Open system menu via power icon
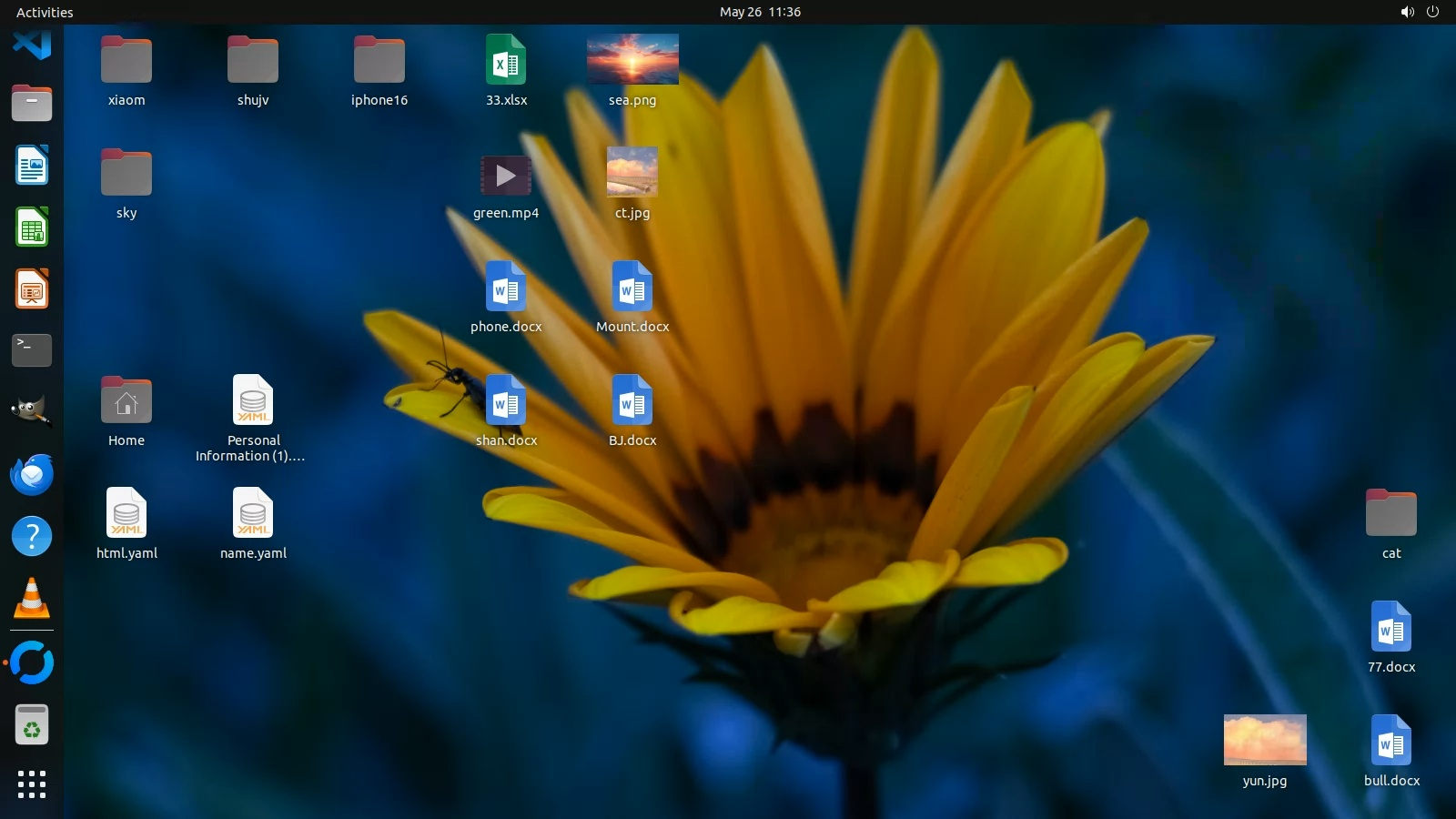The width and height of the screenshot is (1456, 819). coord(1432,12)
